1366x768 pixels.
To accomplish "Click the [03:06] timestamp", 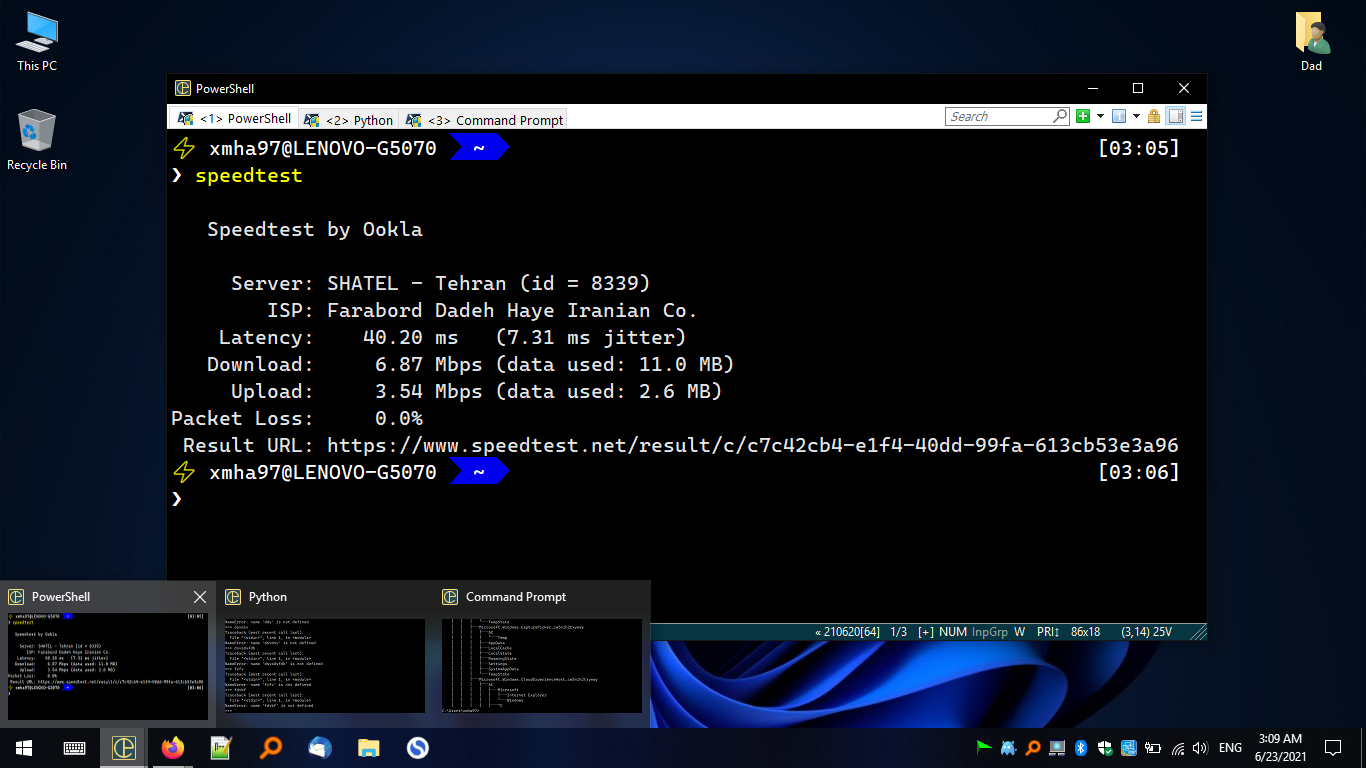I will pyautogui.click(x=1139, y=472).
